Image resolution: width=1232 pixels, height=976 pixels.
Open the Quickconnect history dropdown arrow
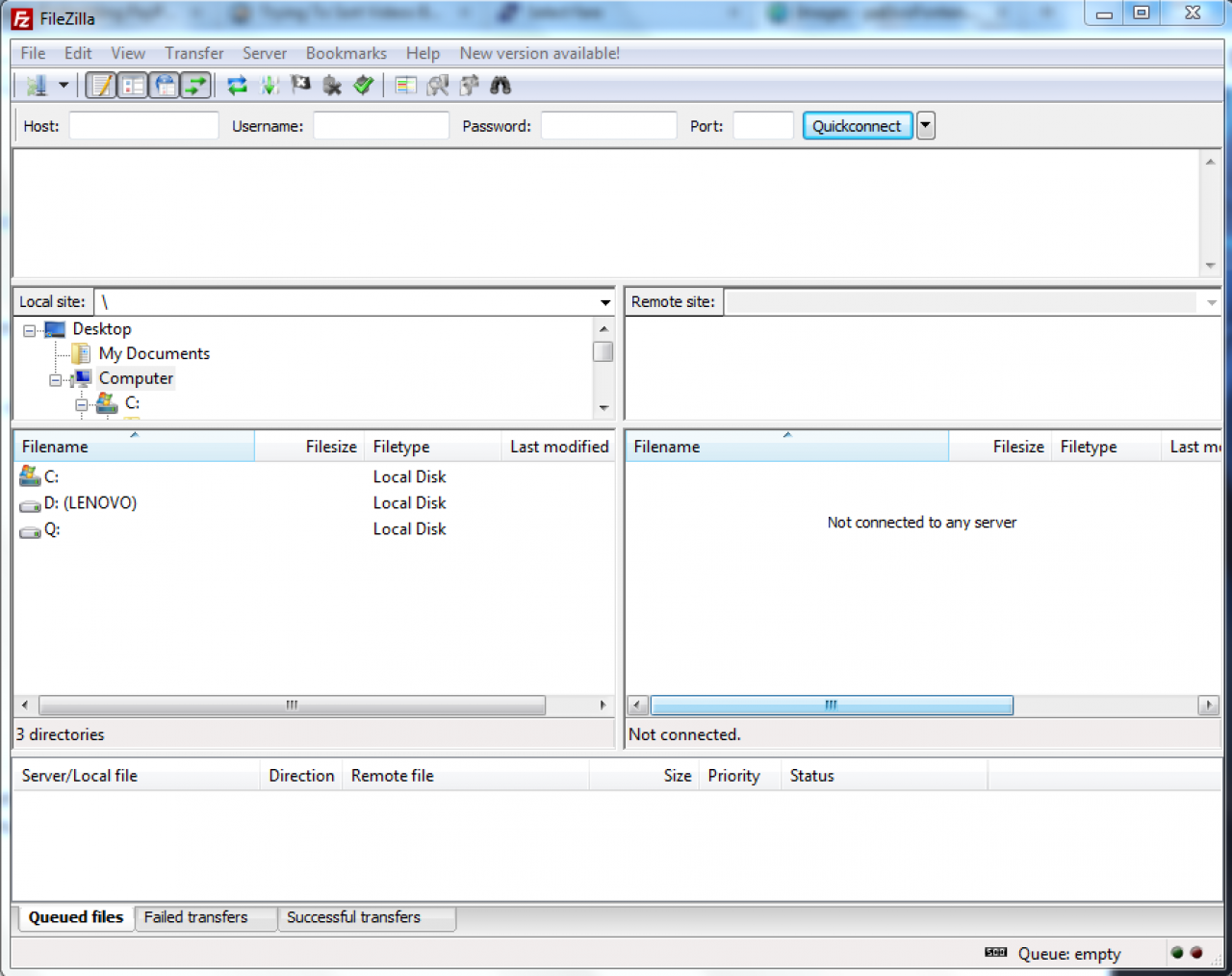(x=926, y=126)
